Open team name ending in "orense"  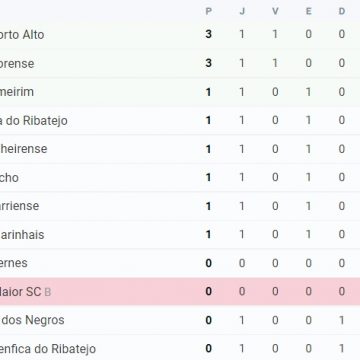coord(17,63)
